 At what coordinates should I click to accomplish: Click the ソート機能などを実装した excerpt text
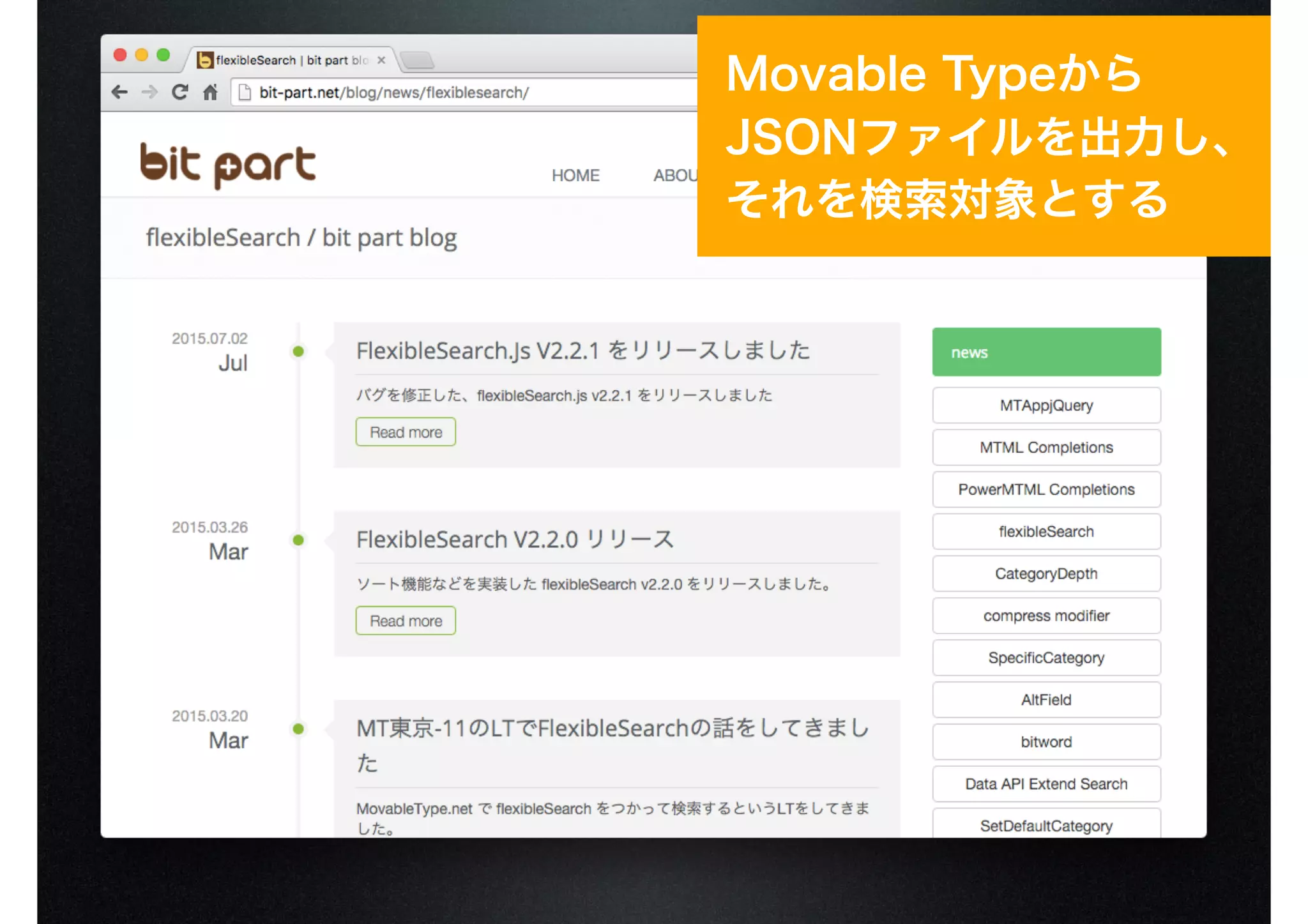pyautogui.click(x=595, y=584)
